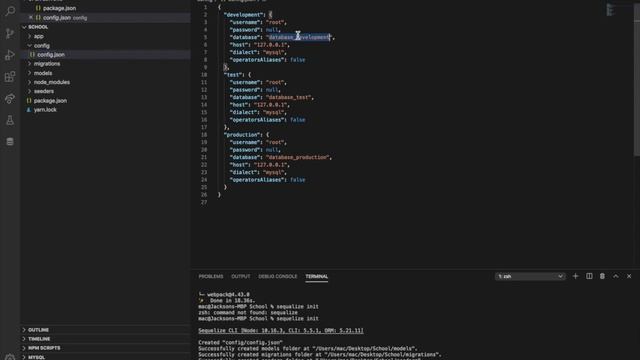This screenshot has height=360, width=640.
Task: Click the editor minimap
Action: coord(611,10)
